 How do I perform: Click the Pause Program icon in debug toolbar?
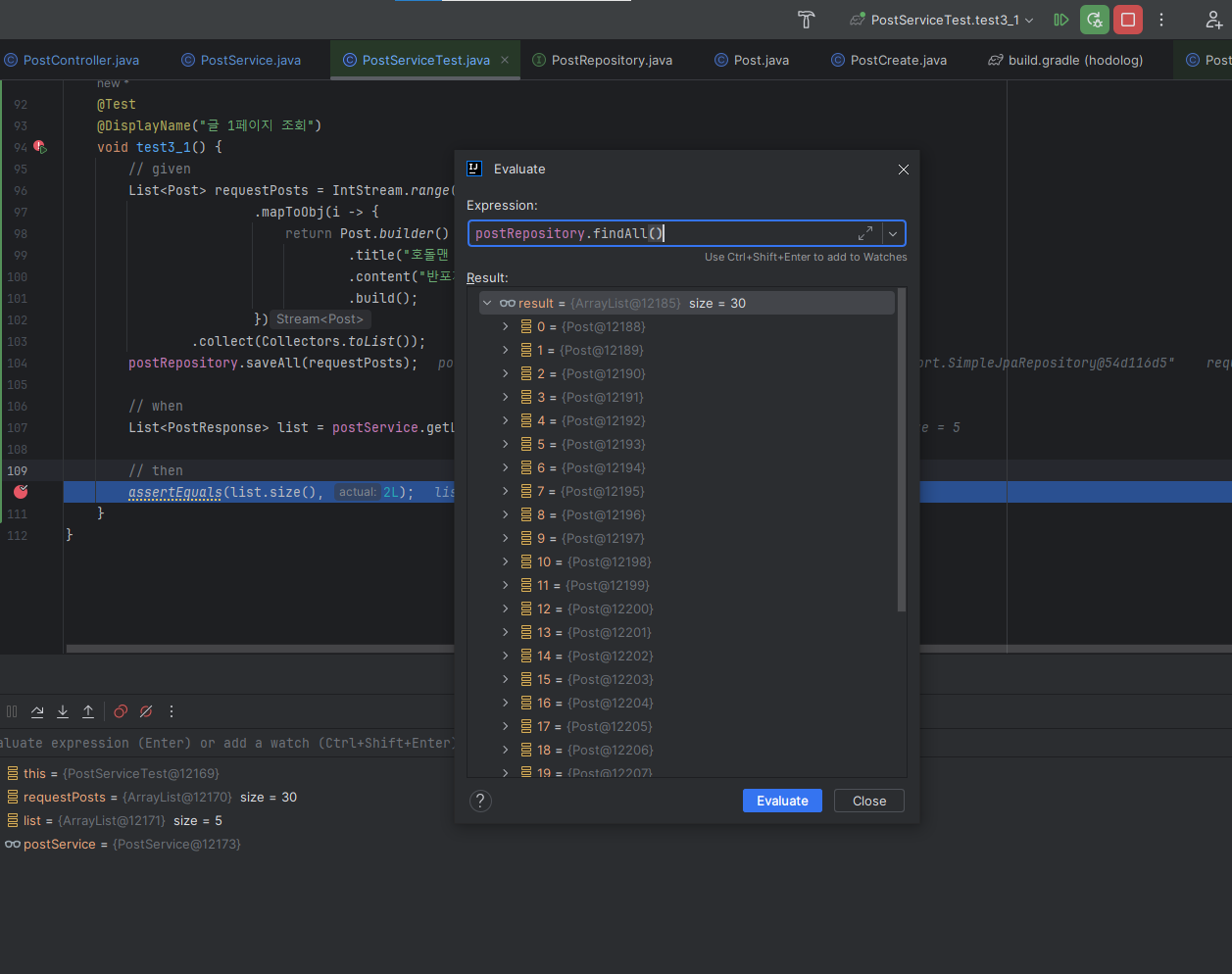(11, 711)
